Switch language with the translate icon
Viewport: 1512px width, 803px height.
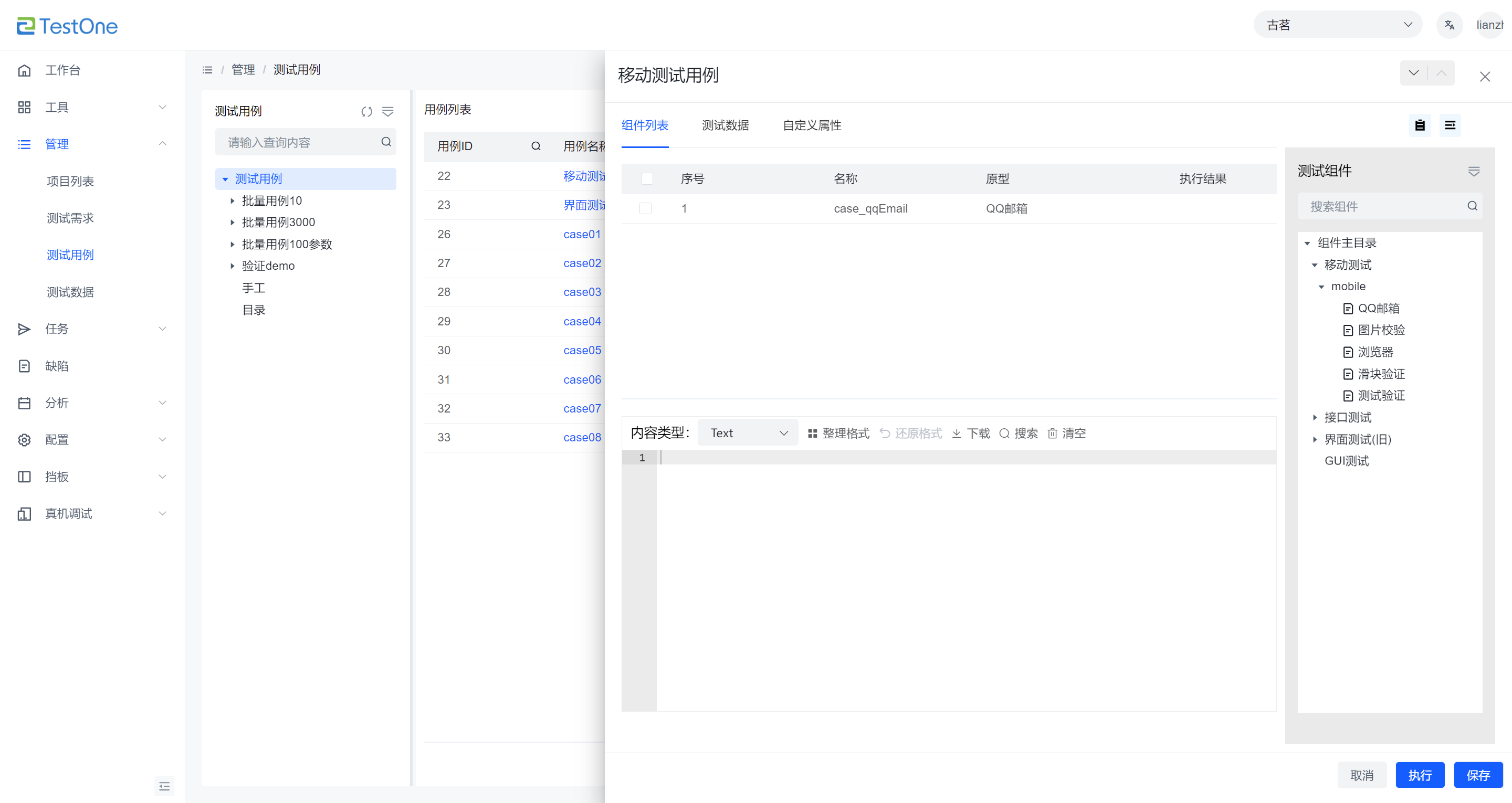point(1449,25)
